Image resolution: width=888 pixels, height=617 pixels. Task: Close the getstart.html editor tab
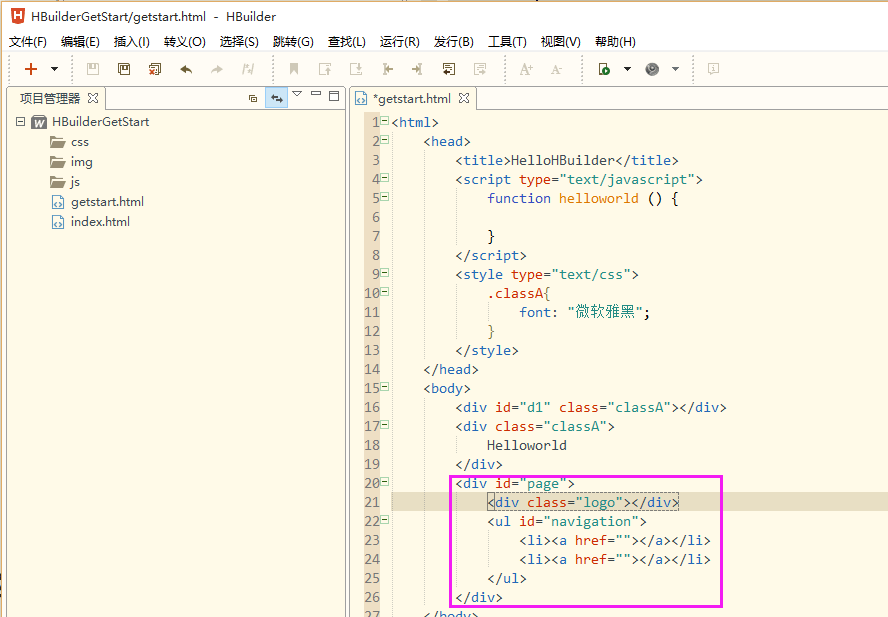[464, 98]
